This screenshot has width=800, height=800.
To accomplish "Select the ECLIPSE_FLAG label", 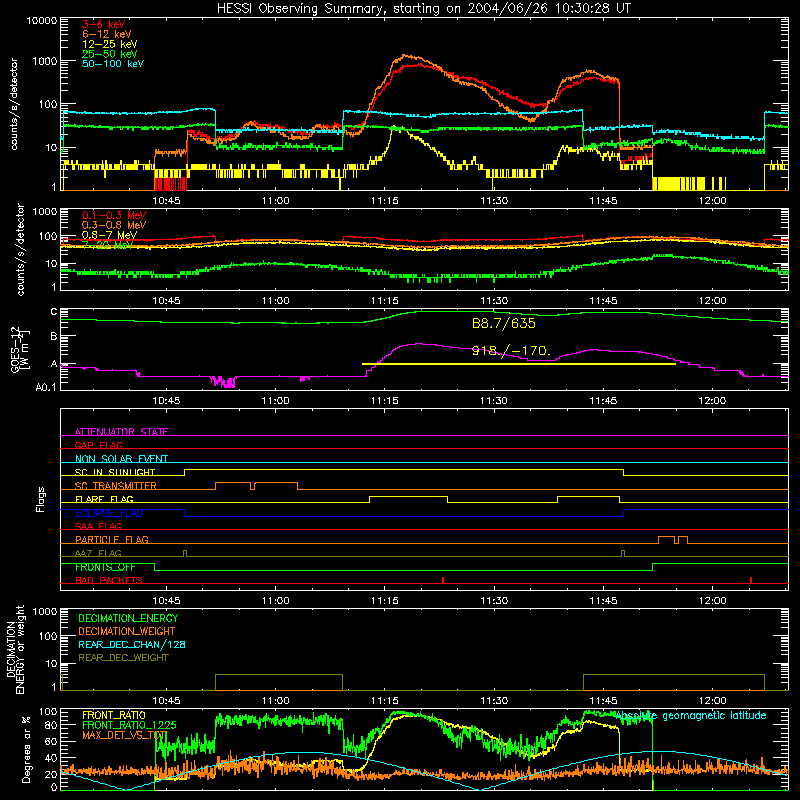I will (109, 513).
